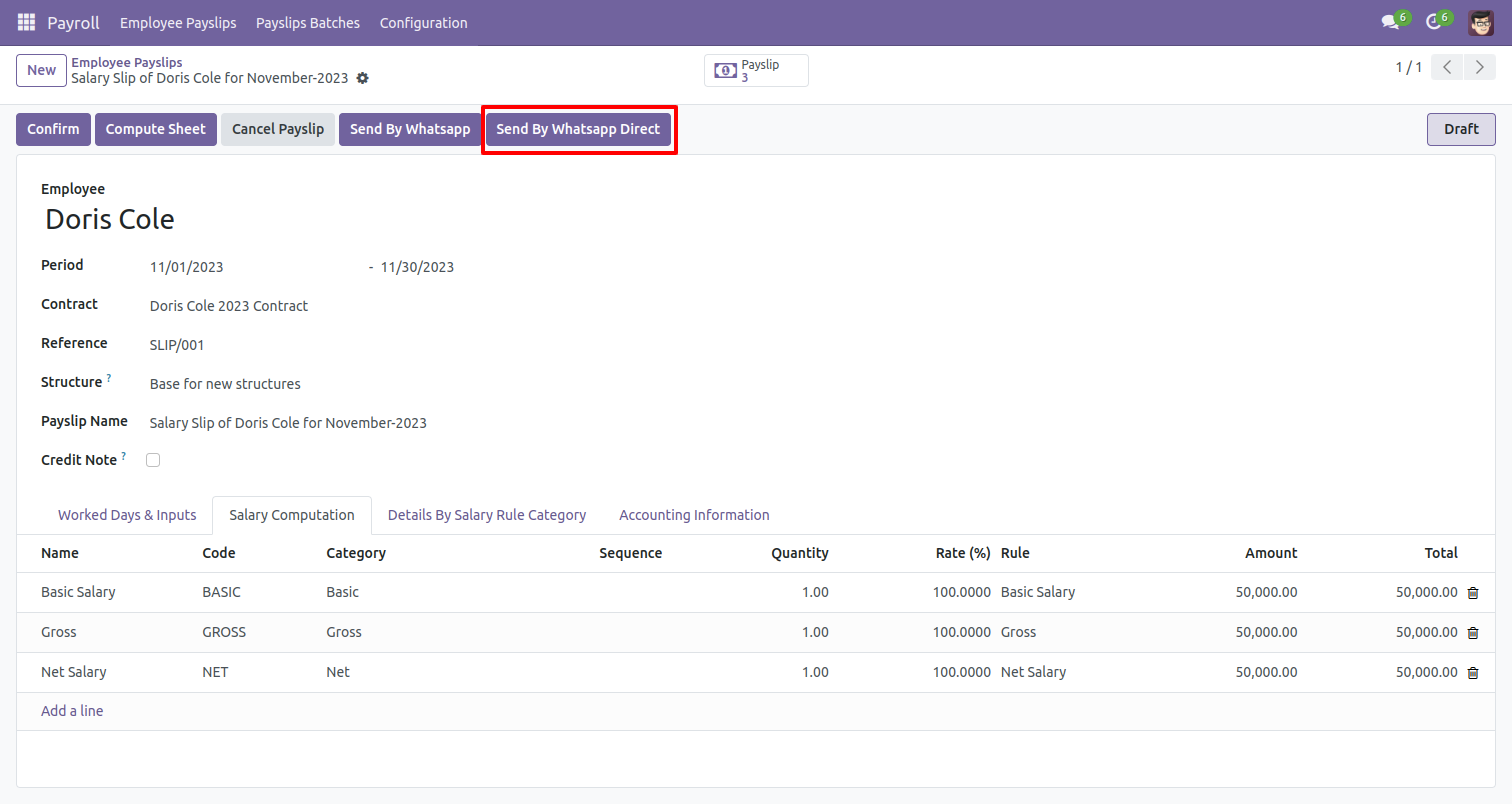Viewport: 1512px width, 804px height.
Task: Switch to Accounting Information tab
Action: pyautogui.click(x=694, y=515)
